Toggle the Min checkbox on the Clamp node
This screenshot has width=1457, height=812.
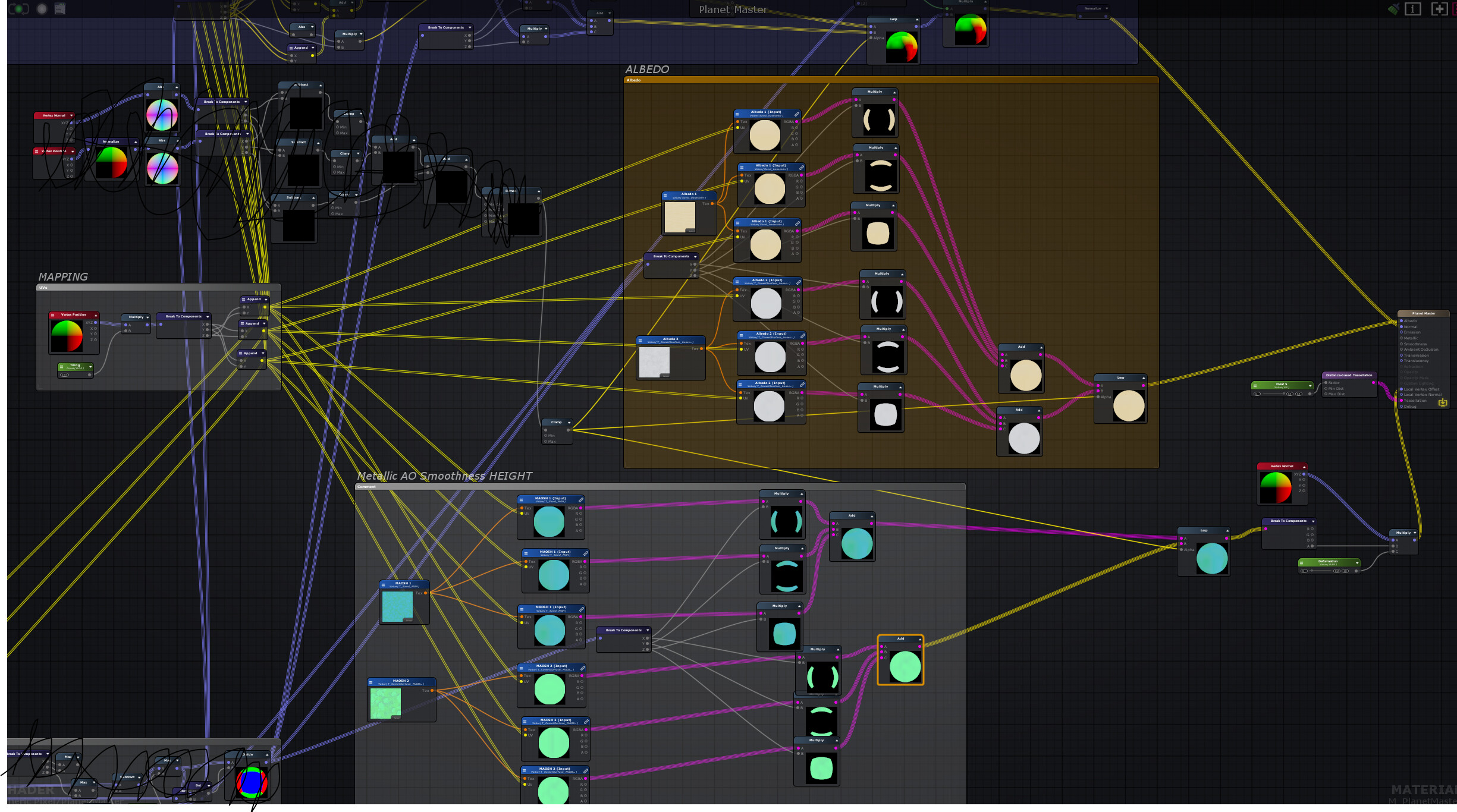pyautogui.click(x=546, y=436)
